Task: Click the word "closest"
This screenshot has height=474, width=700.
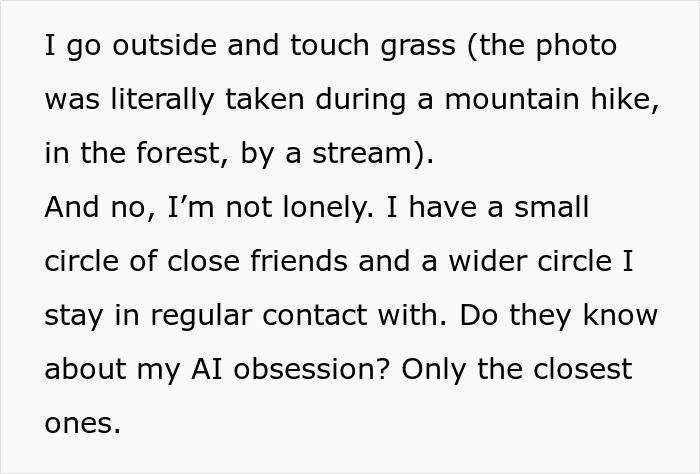Action: point(583,369)
